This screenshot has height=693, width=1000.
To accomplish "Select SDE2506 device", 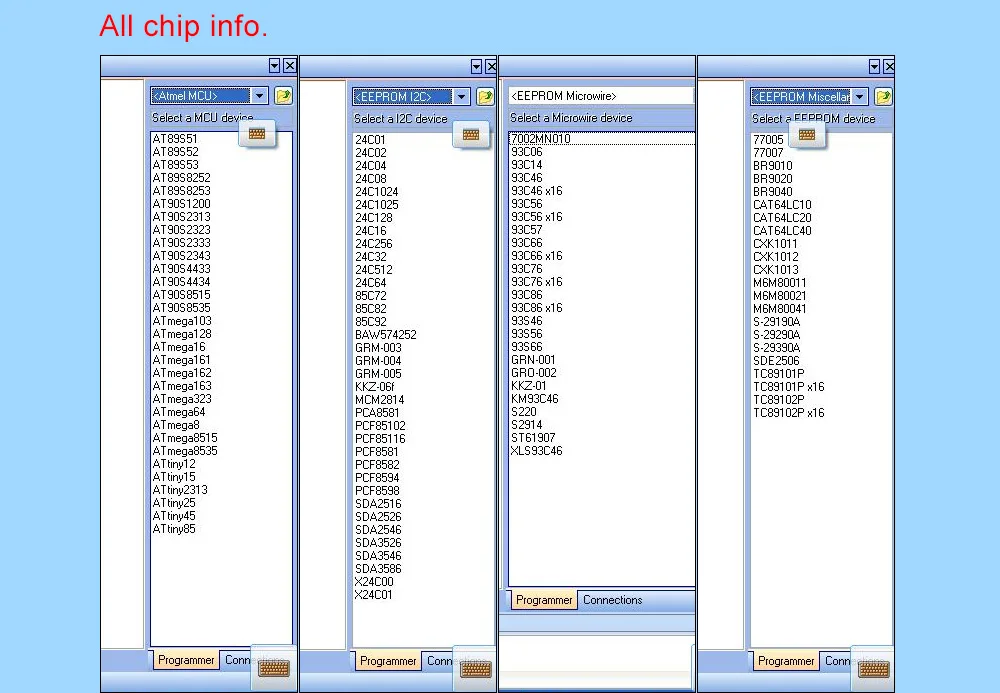I will [x=776, y=360].
